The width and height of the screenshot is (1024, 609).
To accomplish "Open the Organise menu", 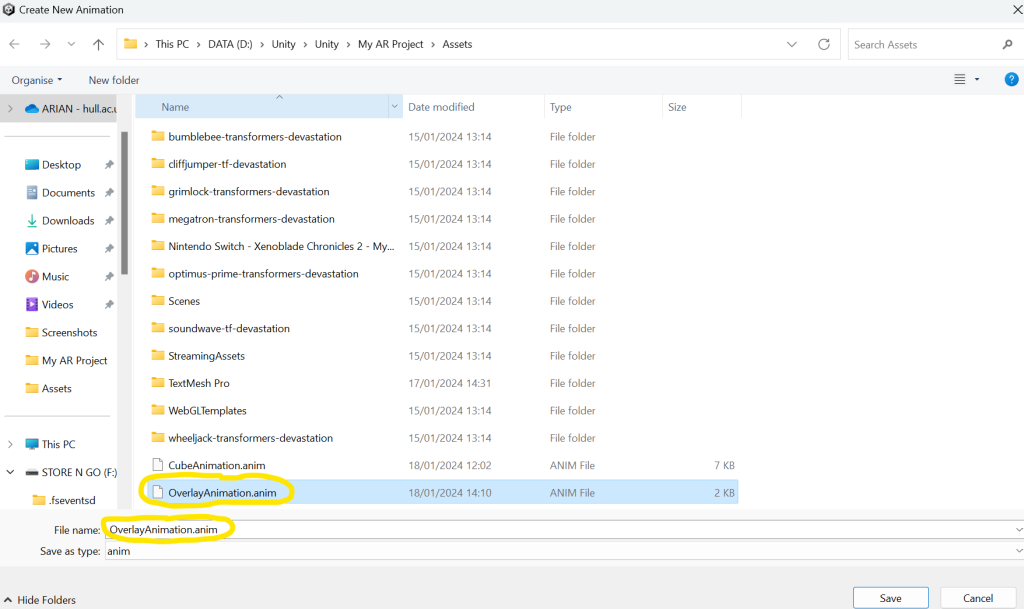I will (37, 80).
